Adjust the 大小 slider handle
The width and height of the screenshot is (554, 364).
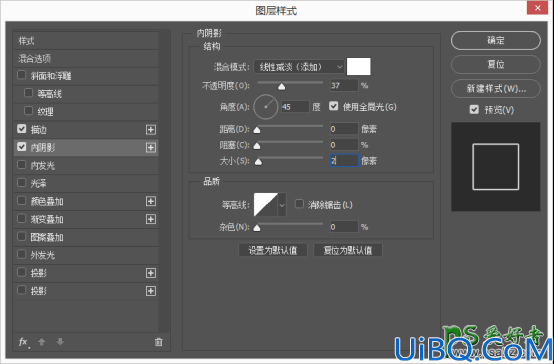click(258, 162)
